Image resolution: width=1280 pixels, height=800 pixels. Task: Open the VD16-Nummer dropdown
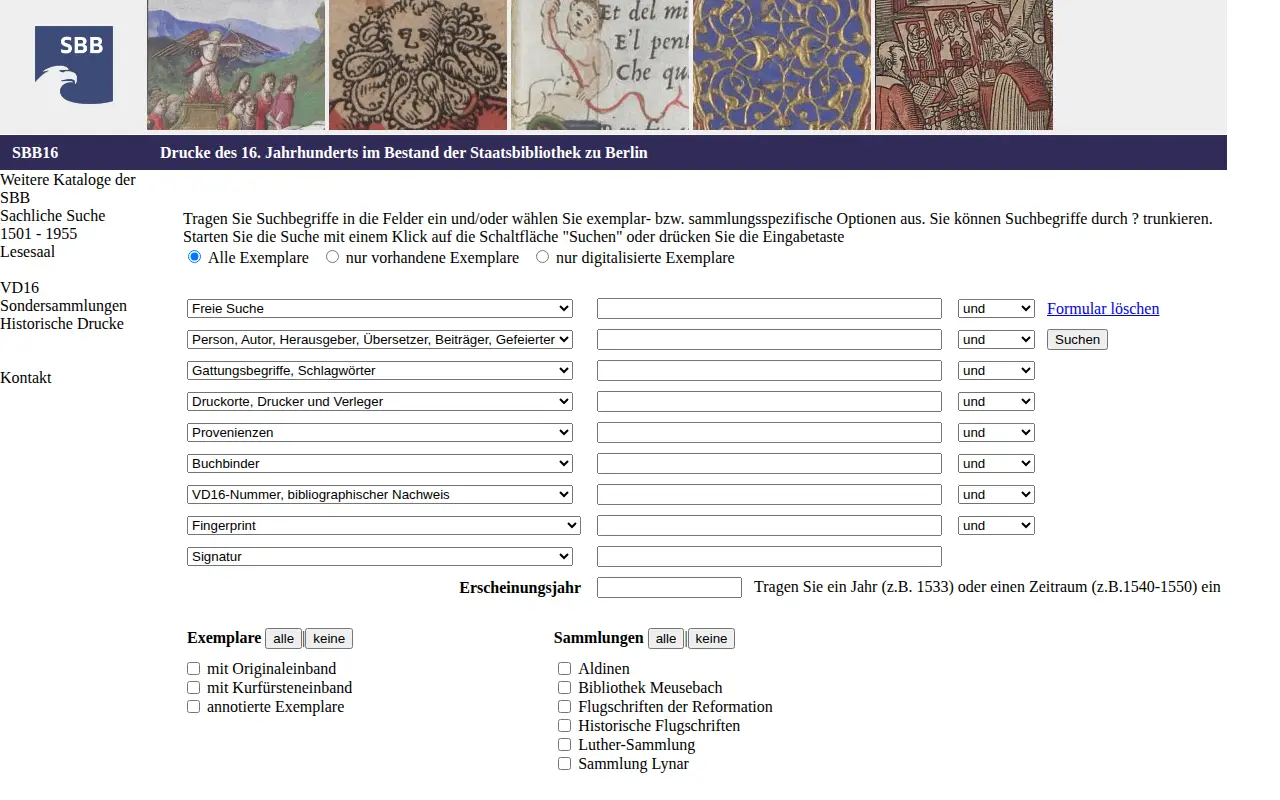[380, 495]
